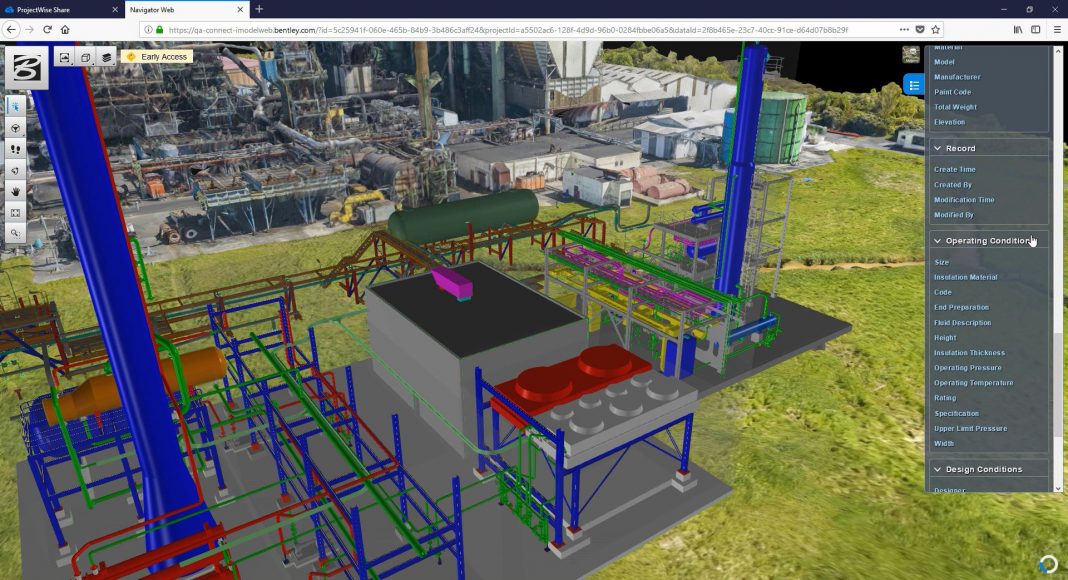The image size is (1068, 580).
Task: Click the Bentley logo button
Action: coord(25,67)
